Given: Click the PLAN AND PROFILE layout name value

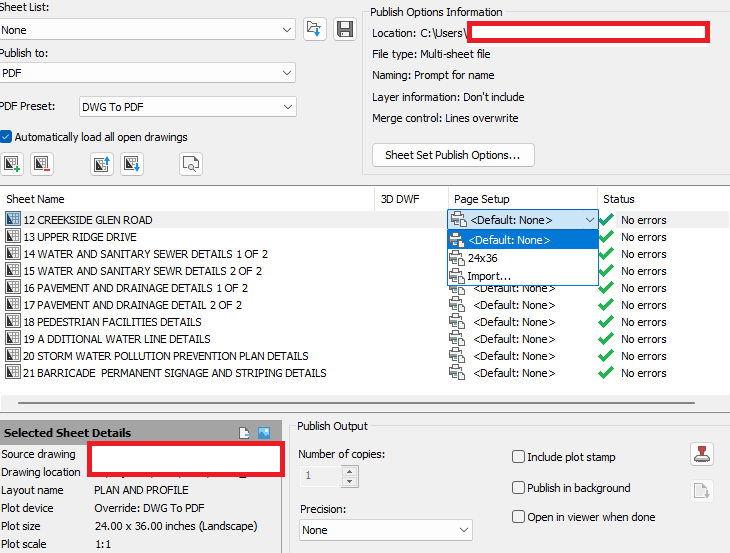Looking at the screenshot, I should click(x=141, y=490).
